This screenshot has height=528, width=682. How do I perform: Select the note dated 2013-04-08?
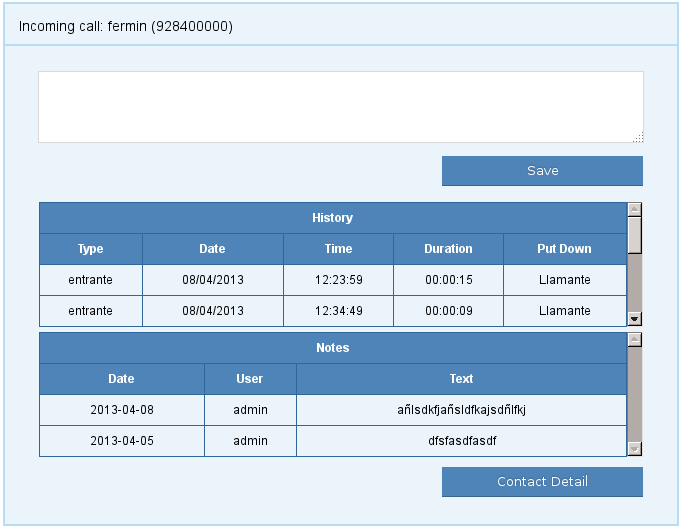(122, 410)
